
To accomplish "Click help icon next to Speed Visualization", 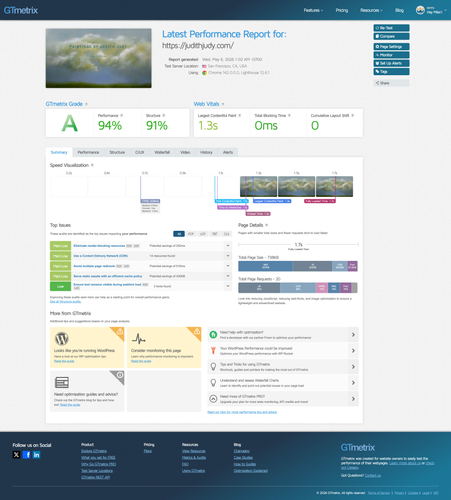I will coord(92,165).
